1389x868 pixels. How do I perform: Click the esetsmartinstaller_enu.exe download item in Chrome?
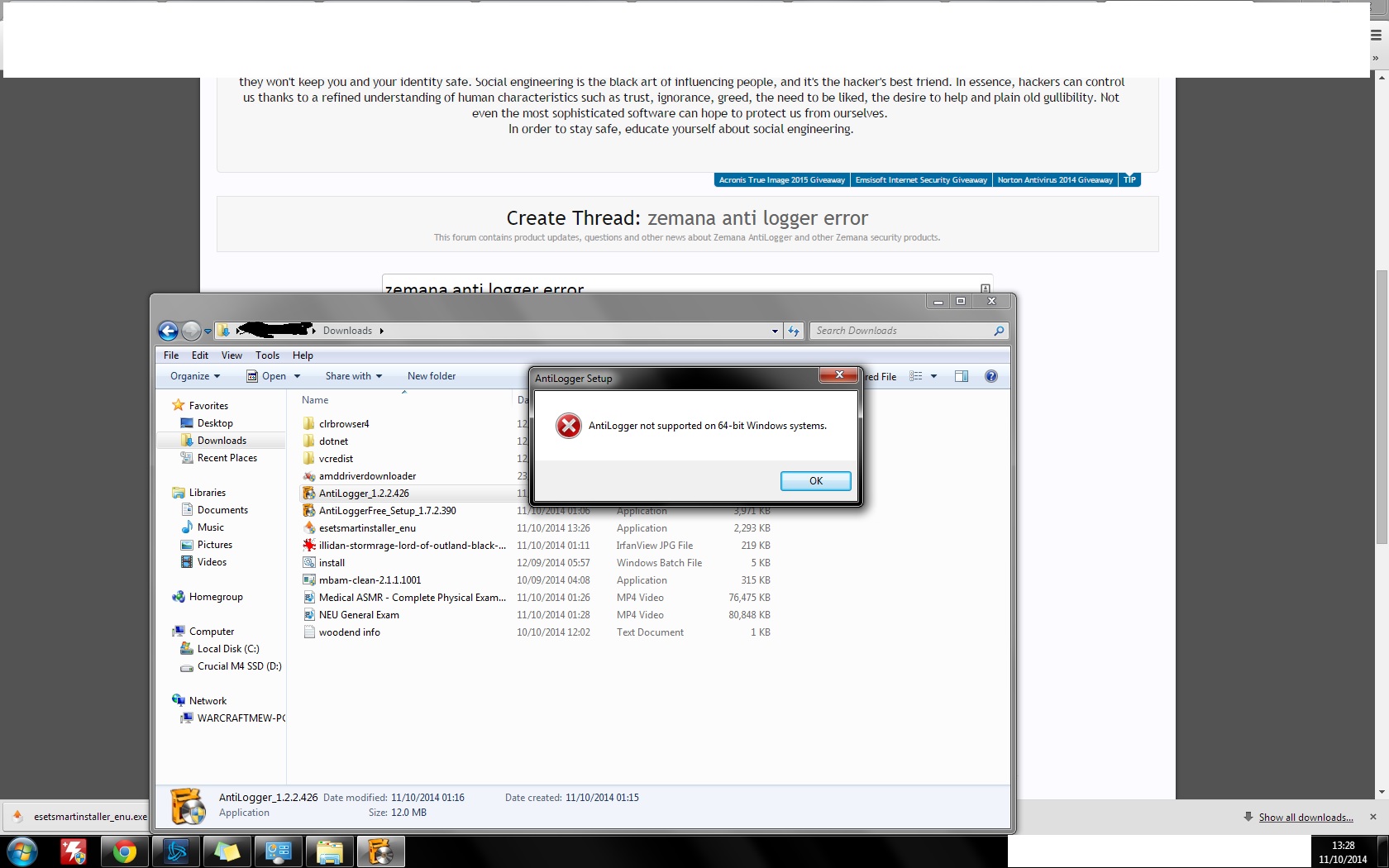[x=79, y=817]
